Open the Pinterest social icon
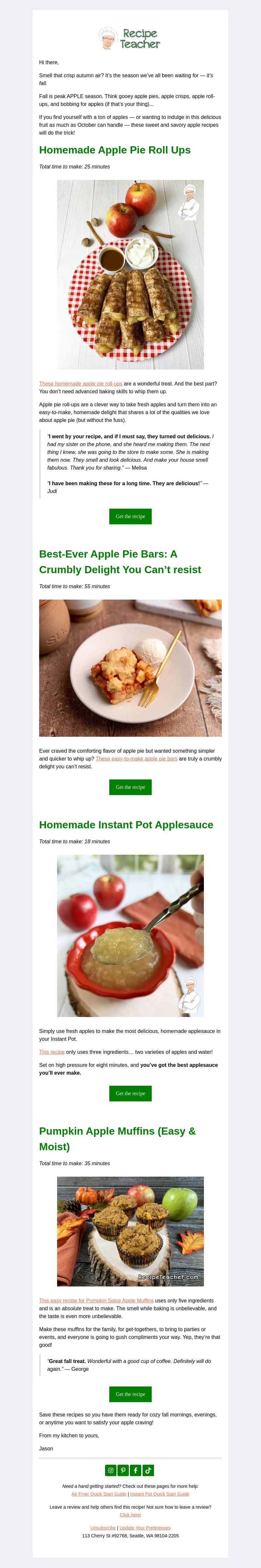 [123, 1471]
